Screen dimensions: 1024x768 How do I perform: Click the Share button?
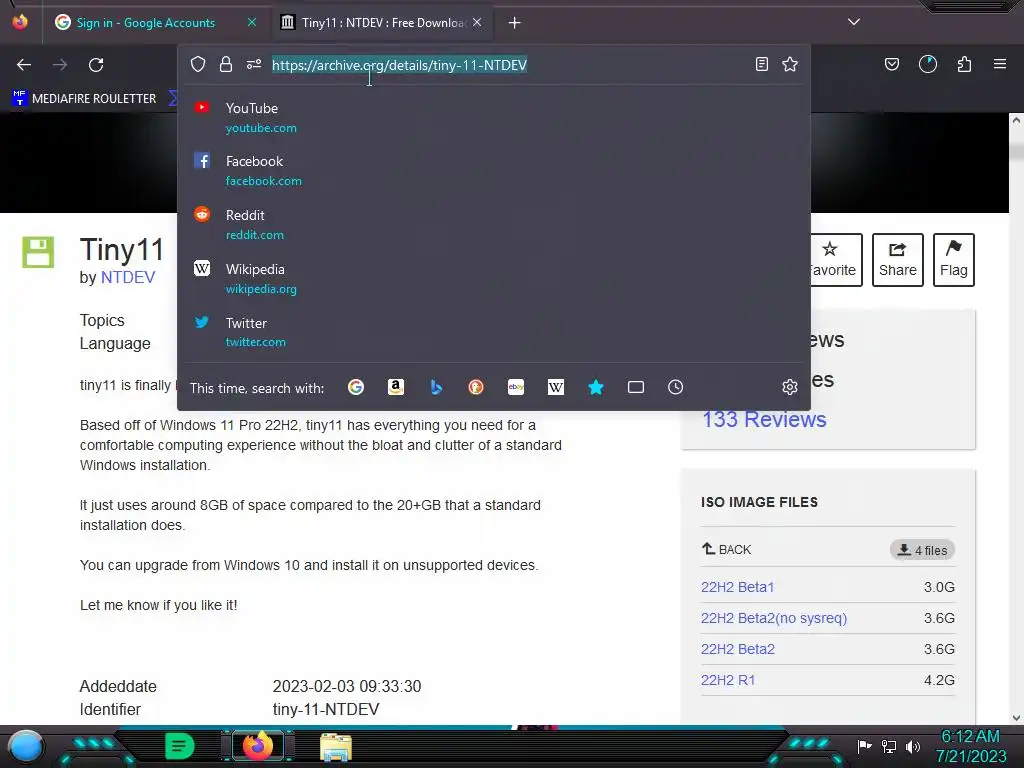898,259
